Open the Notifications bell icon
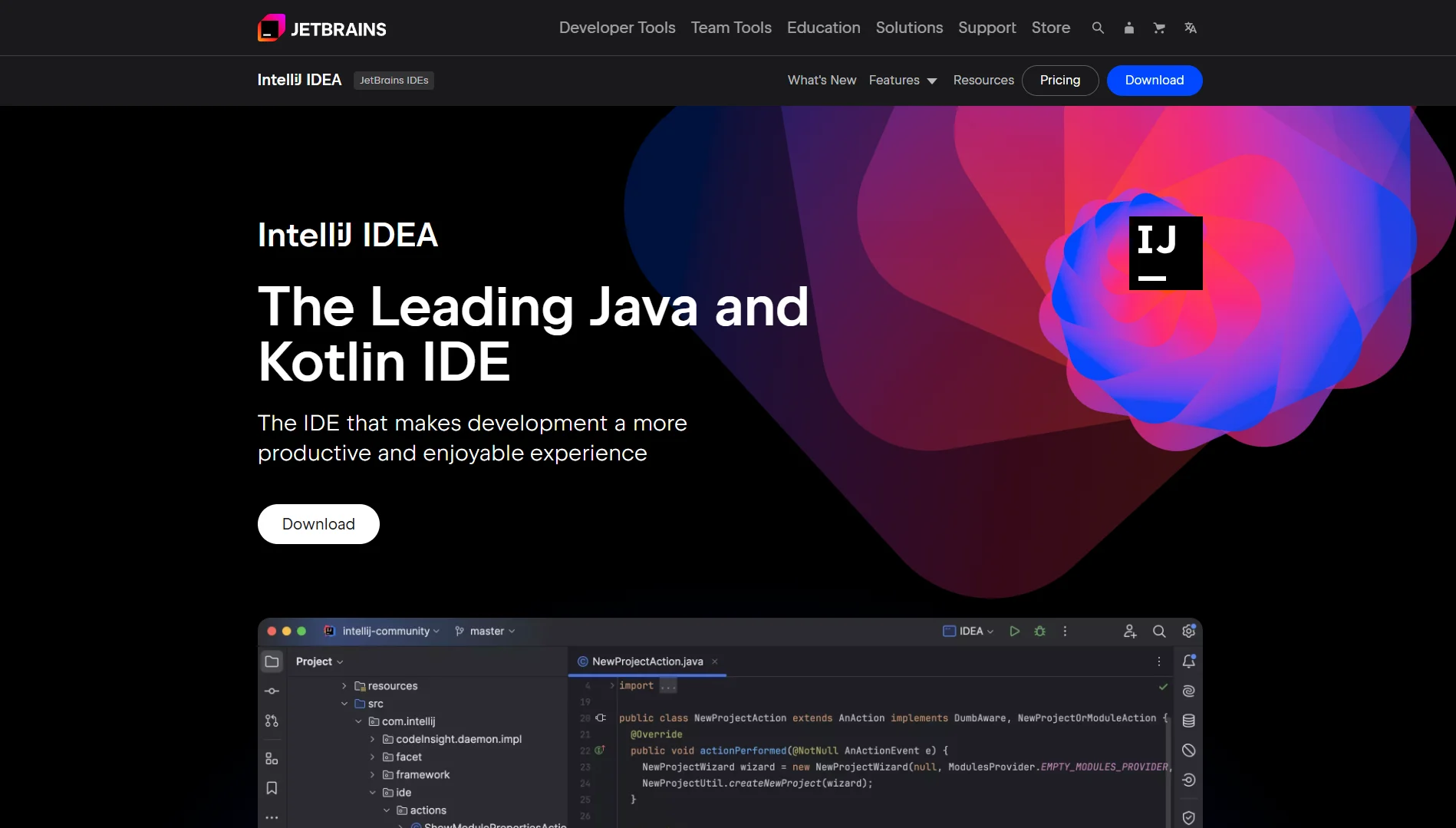This screenshot has width=1456, height=828. [1188, 661]
